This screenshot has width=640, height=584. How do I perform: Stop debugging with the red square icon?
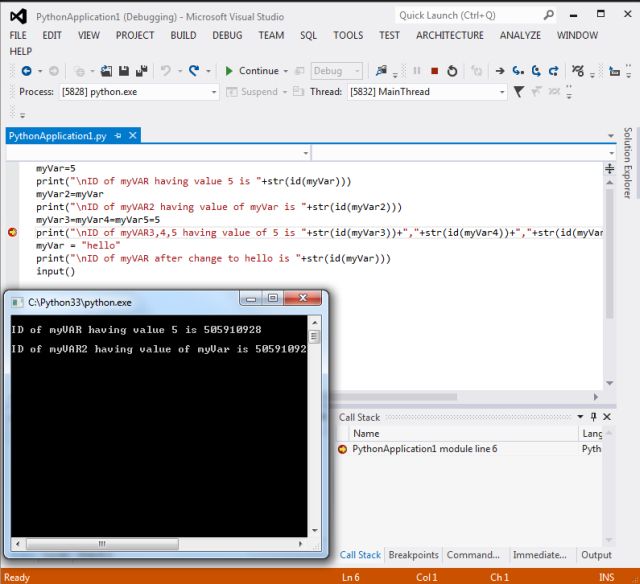coord(435,71)
